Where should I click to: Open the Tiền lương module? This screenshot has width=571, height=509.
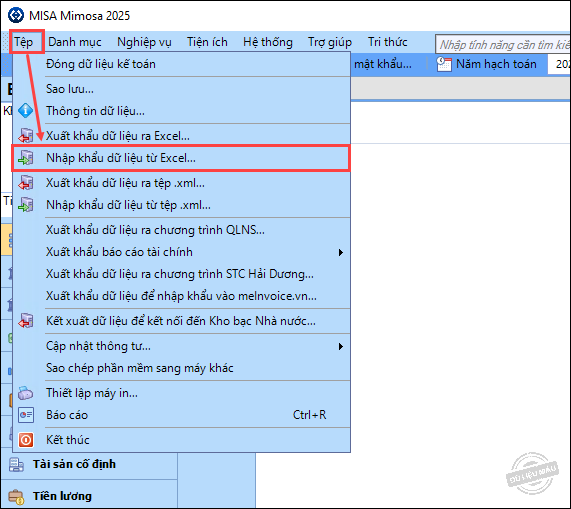coord(89,496)
